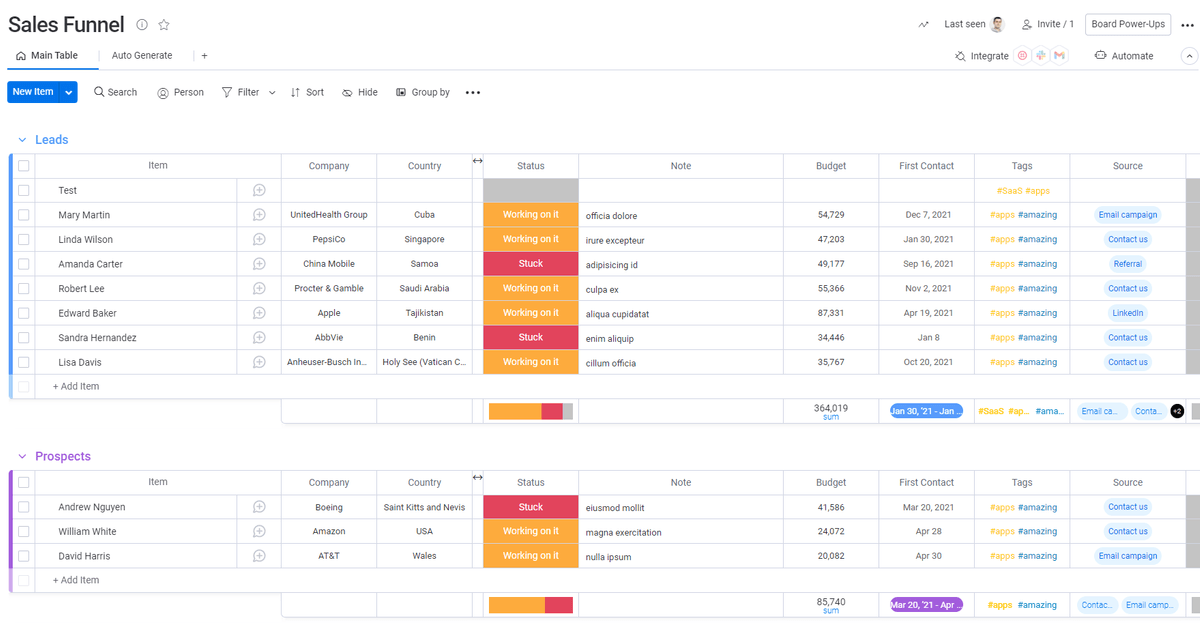Screen dimensions: 1200x627
Task: Hide columns with the Hide tool
Action: tap(359, 92)
